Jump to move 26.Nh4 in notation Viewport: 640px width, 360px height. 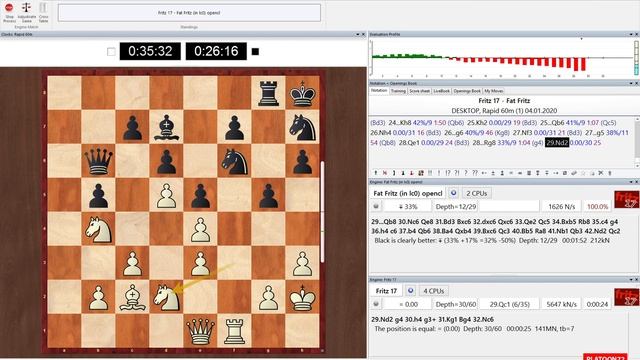(x=381, y=133)
